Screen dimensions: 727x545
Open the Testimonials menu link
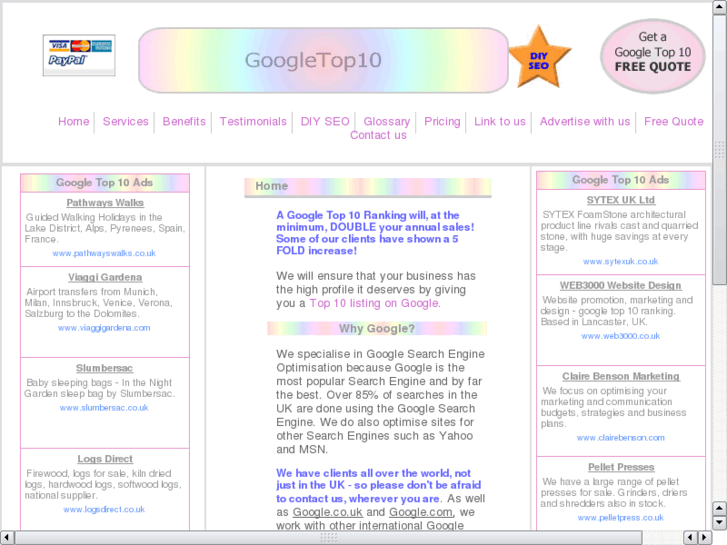click(253, 122)
